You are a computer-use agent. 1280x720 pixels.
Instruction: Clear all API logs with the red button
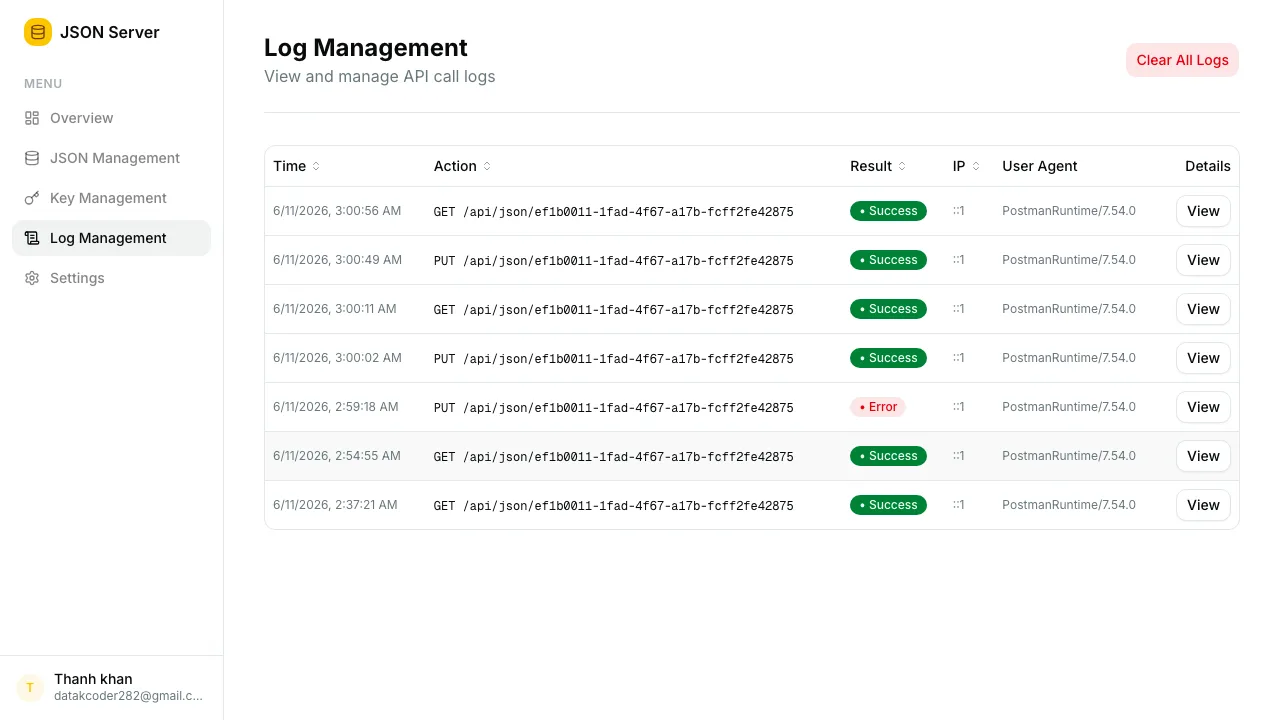1182,60
